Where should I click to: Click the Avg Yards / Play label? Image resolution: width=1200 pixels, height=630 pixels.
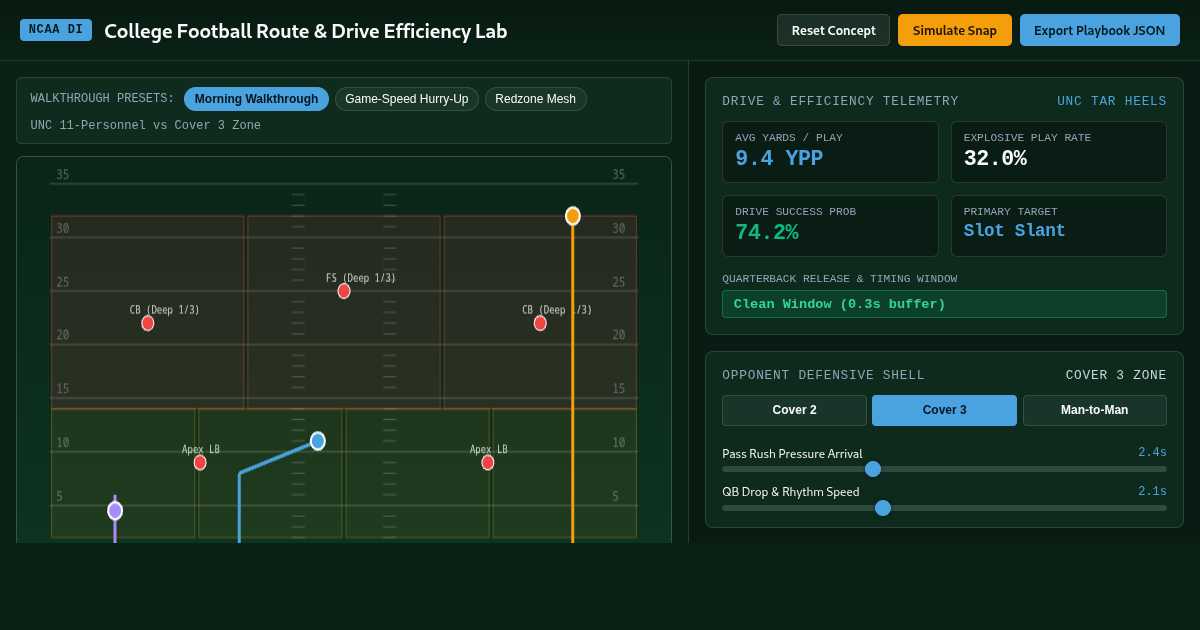789,138
